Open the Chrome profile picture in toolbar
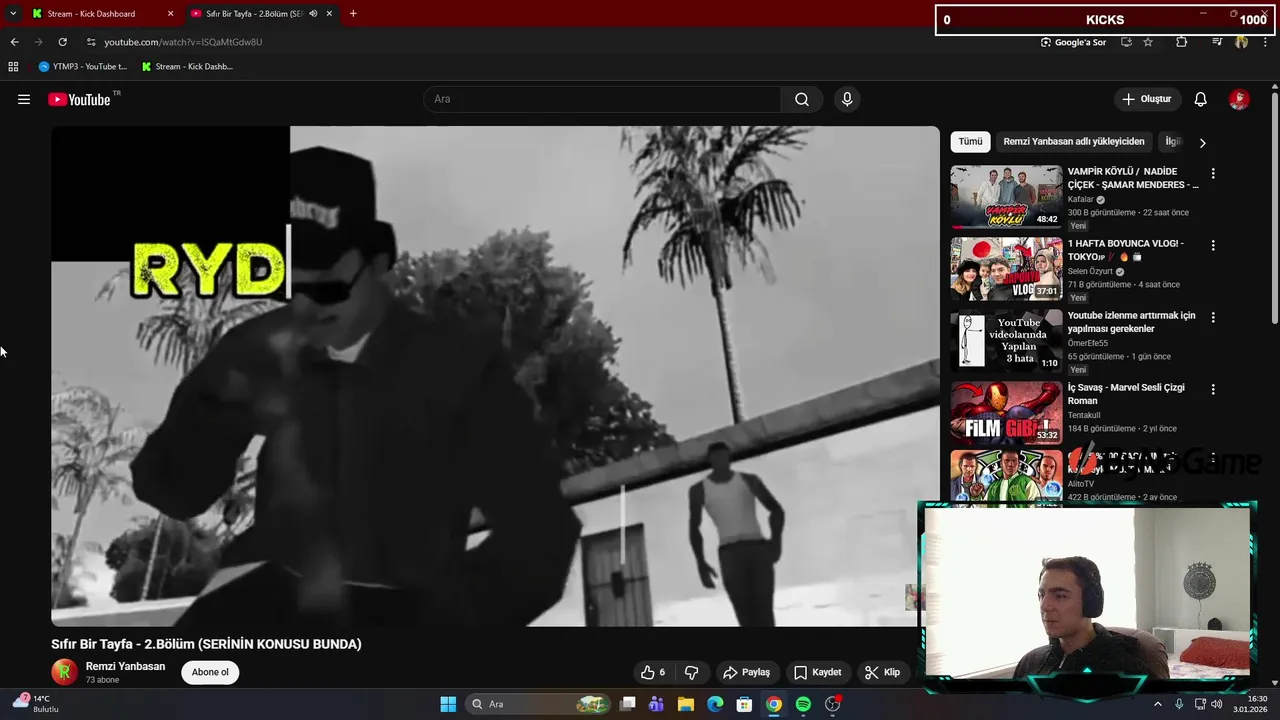Image resolution: width=1280 pixels, height=720 pixels. click(x=1241, y=42)
